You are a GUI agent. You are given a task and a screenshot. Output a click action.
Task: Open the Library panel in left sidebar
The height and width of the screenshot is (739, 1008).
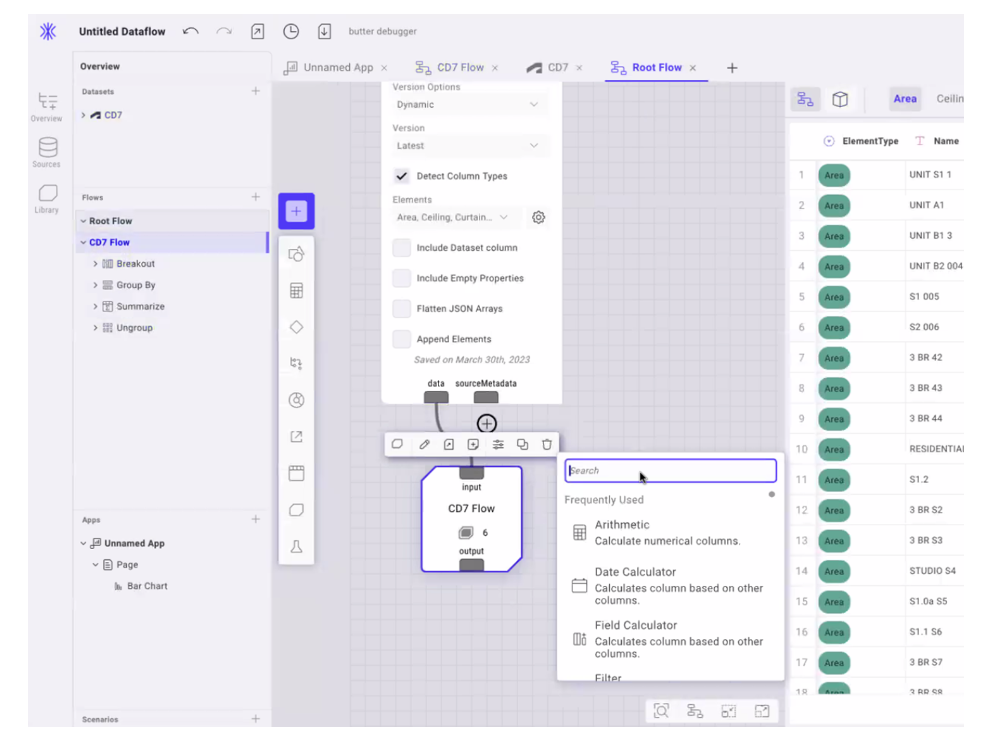click(46, 196)
